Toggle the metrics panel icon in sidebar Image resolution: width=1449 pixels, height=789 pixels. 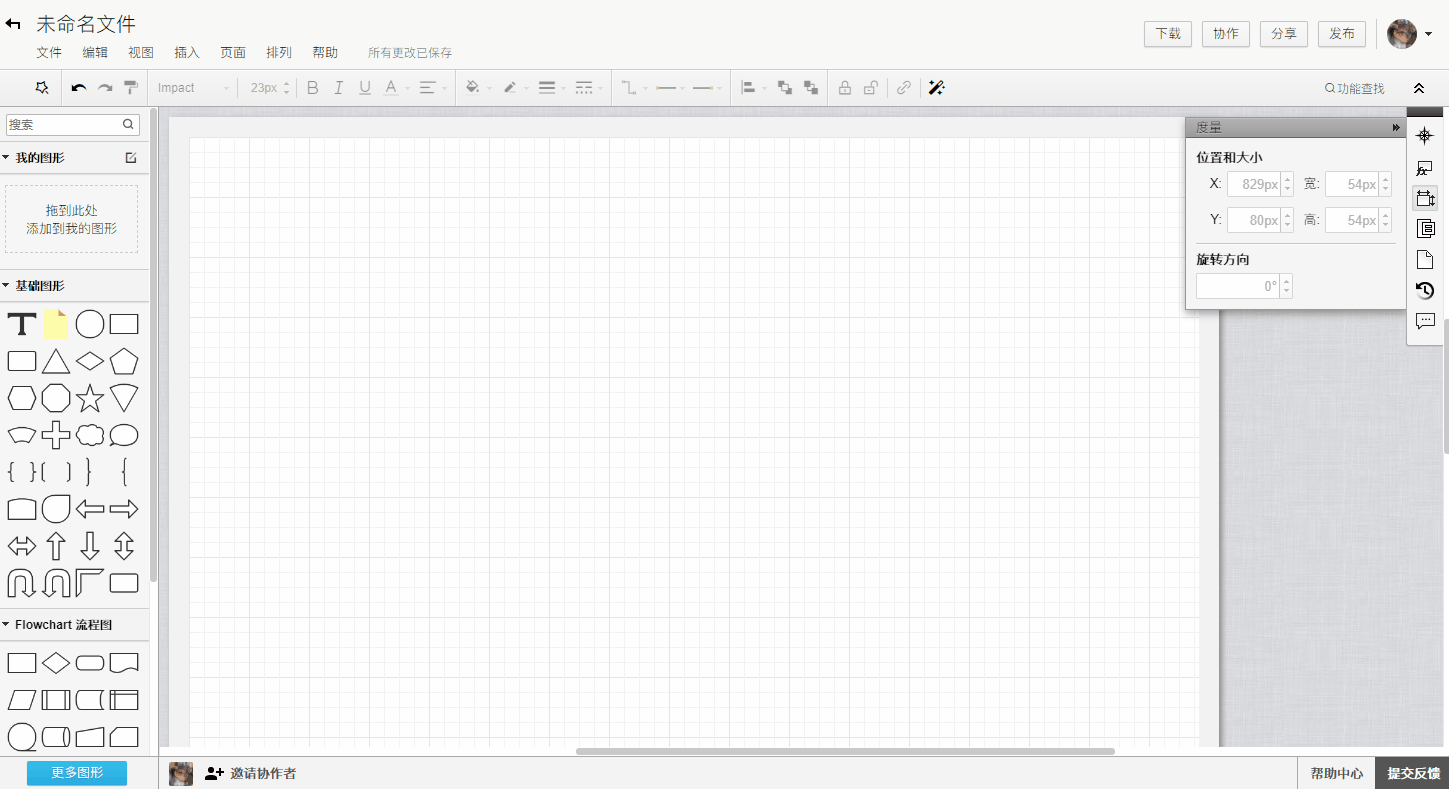(1425, 198)
